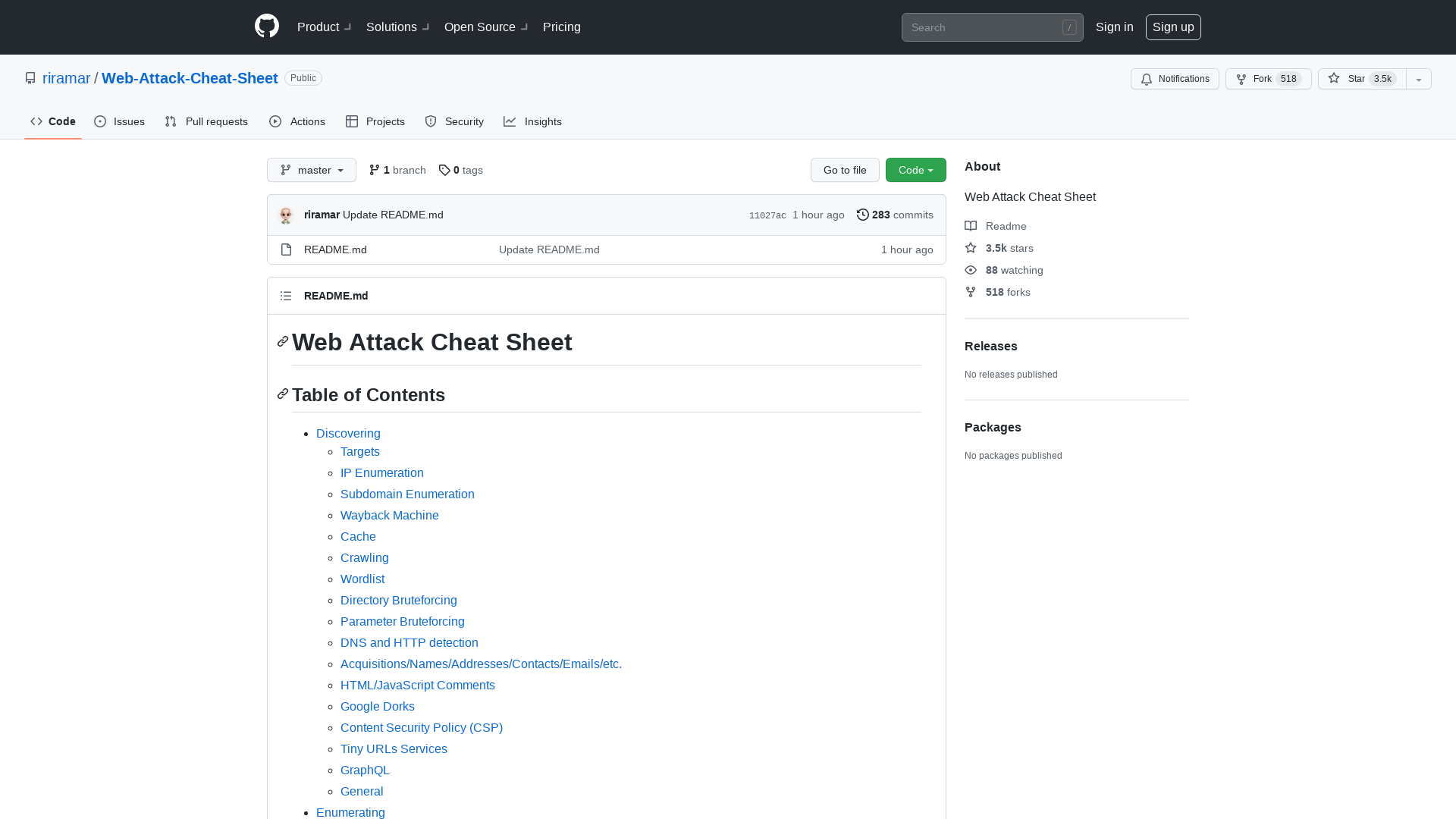Viewport: 1456px width, 819px height.
Task: Open the Security tab
Action: click(x=454, y=121)
